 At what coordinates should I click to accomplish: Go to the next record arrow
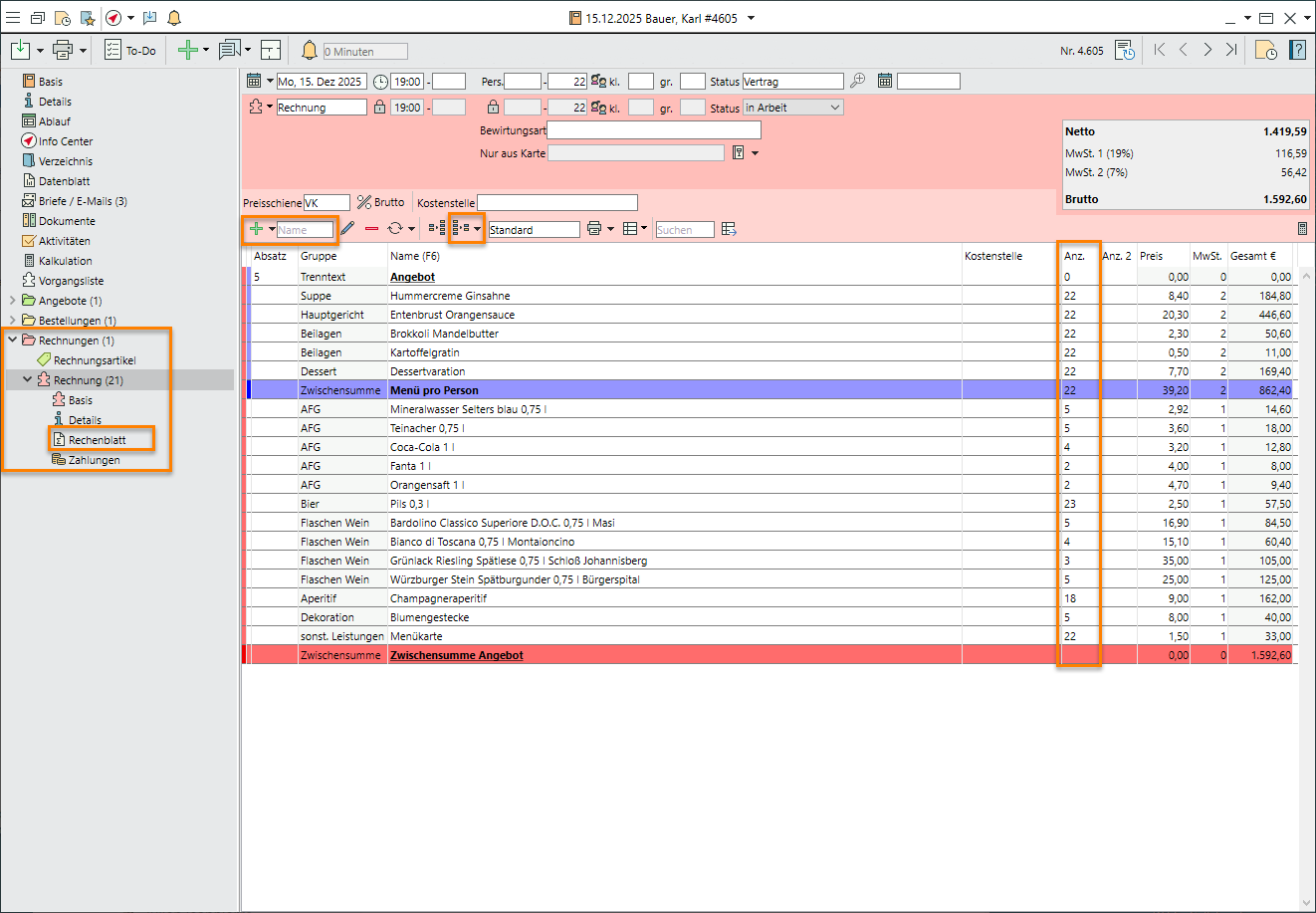coord(1207,50)
